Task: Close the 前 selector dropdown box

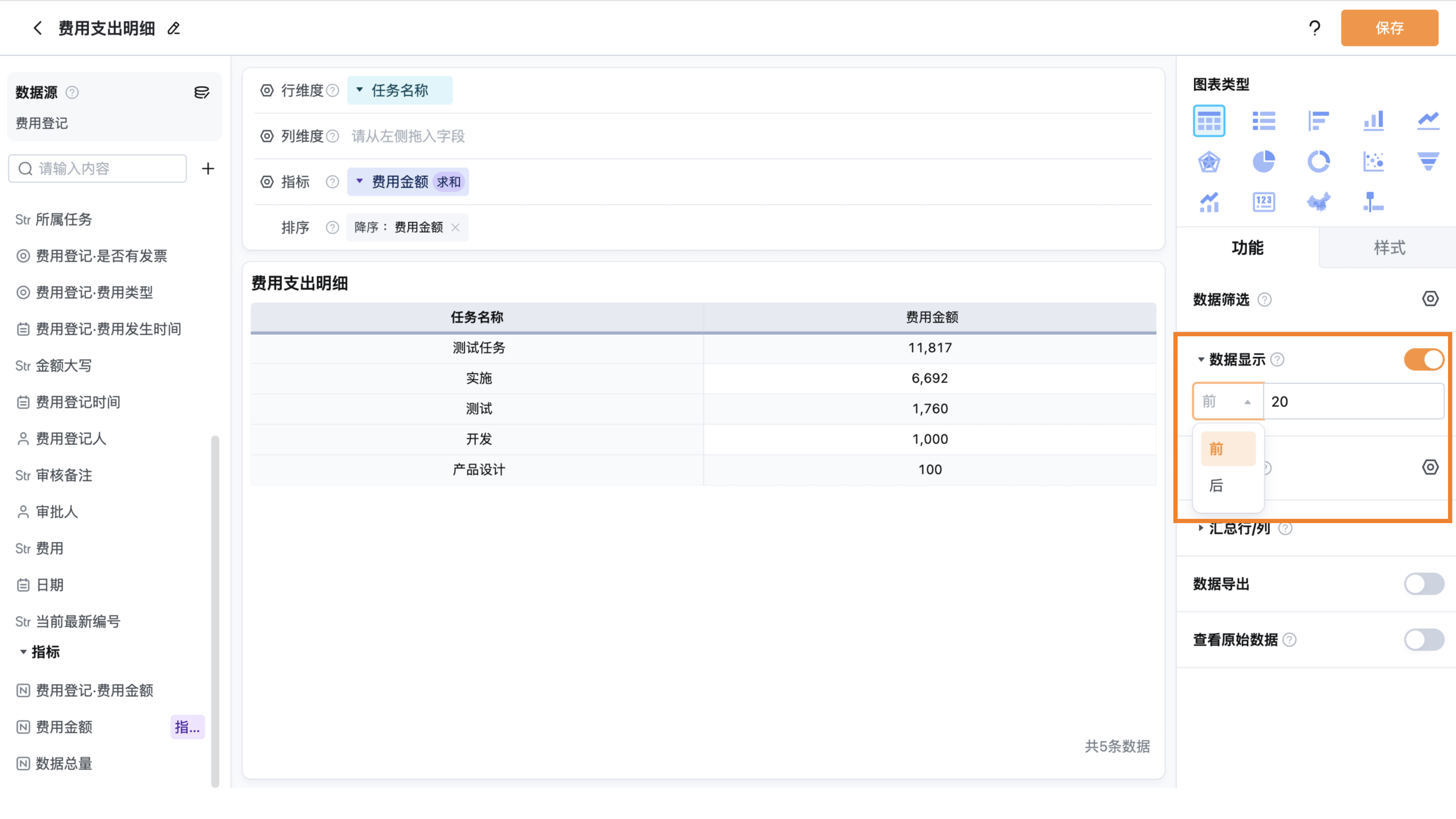Action: click(x=1228, y=401)
